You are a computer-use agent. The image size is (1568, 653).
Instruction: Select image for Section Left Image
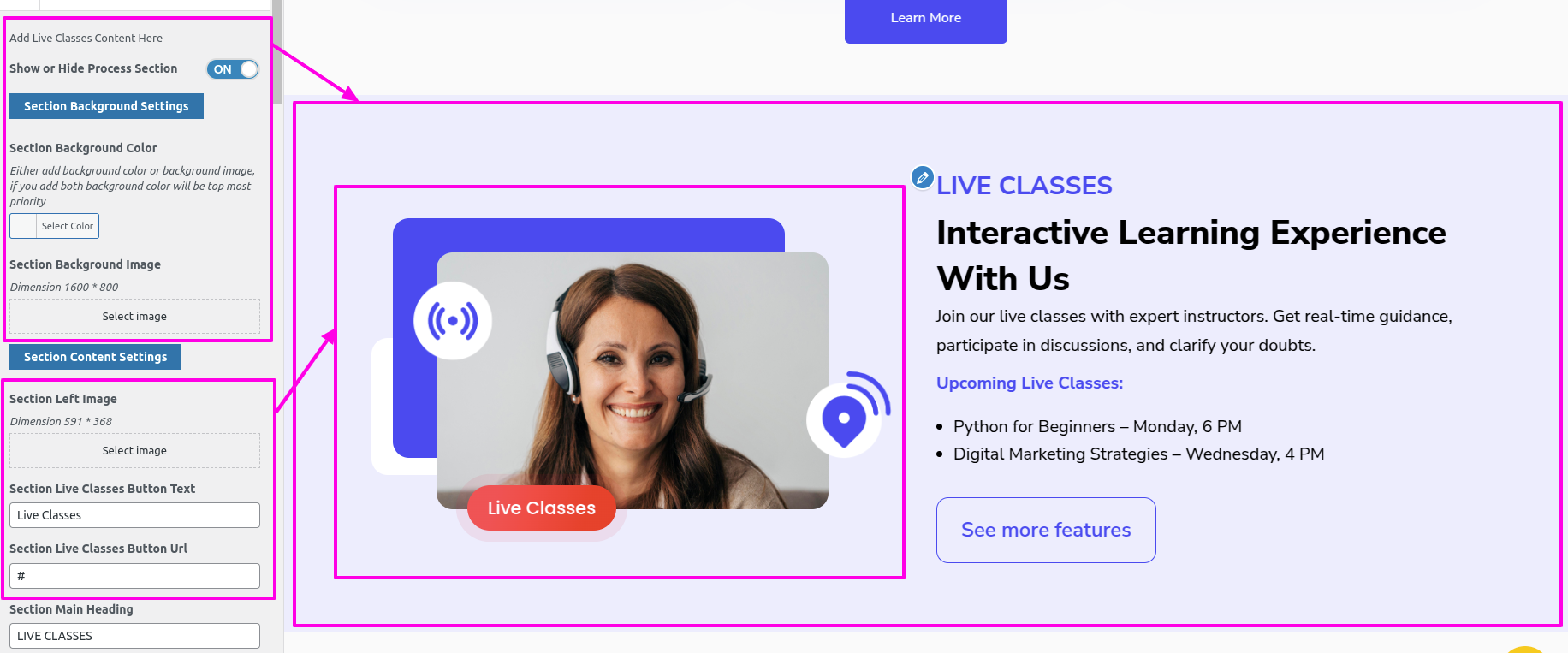coord(134,450)
